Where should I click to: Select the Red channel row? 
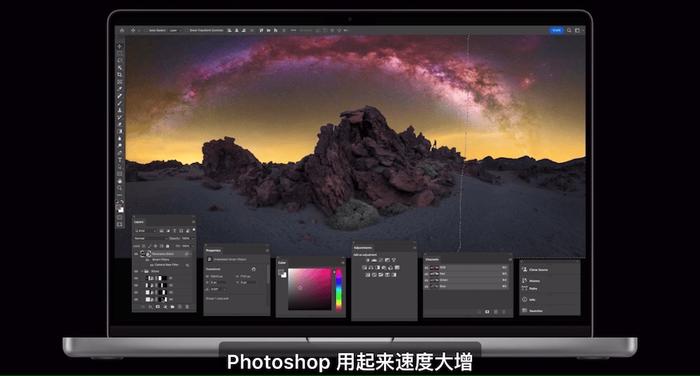466,274
